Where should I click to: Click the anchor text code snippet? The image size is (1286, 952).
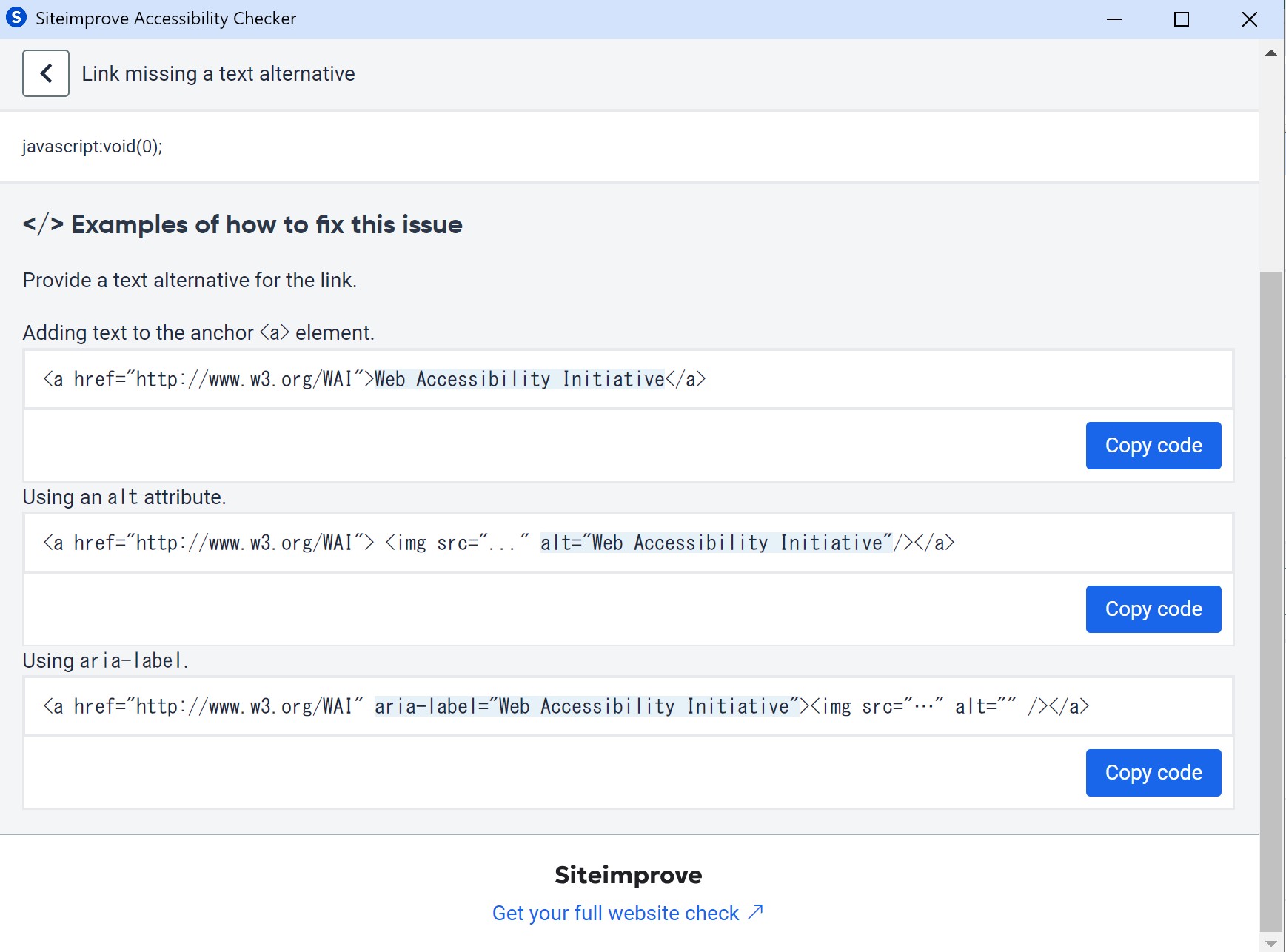pyautogui.click(x=375, y=379)
